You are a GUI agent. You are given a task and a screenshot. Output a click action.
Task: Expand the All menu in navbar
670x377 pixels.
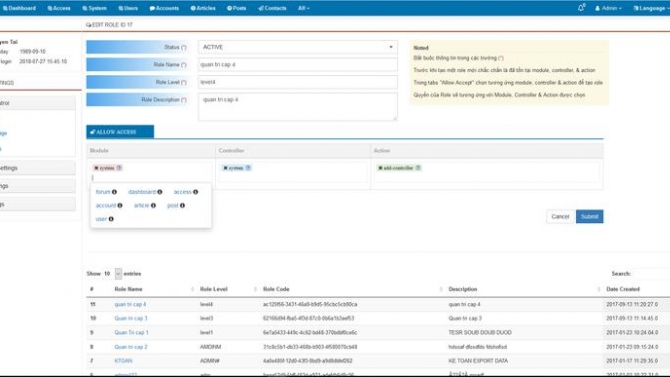[303, 8]
